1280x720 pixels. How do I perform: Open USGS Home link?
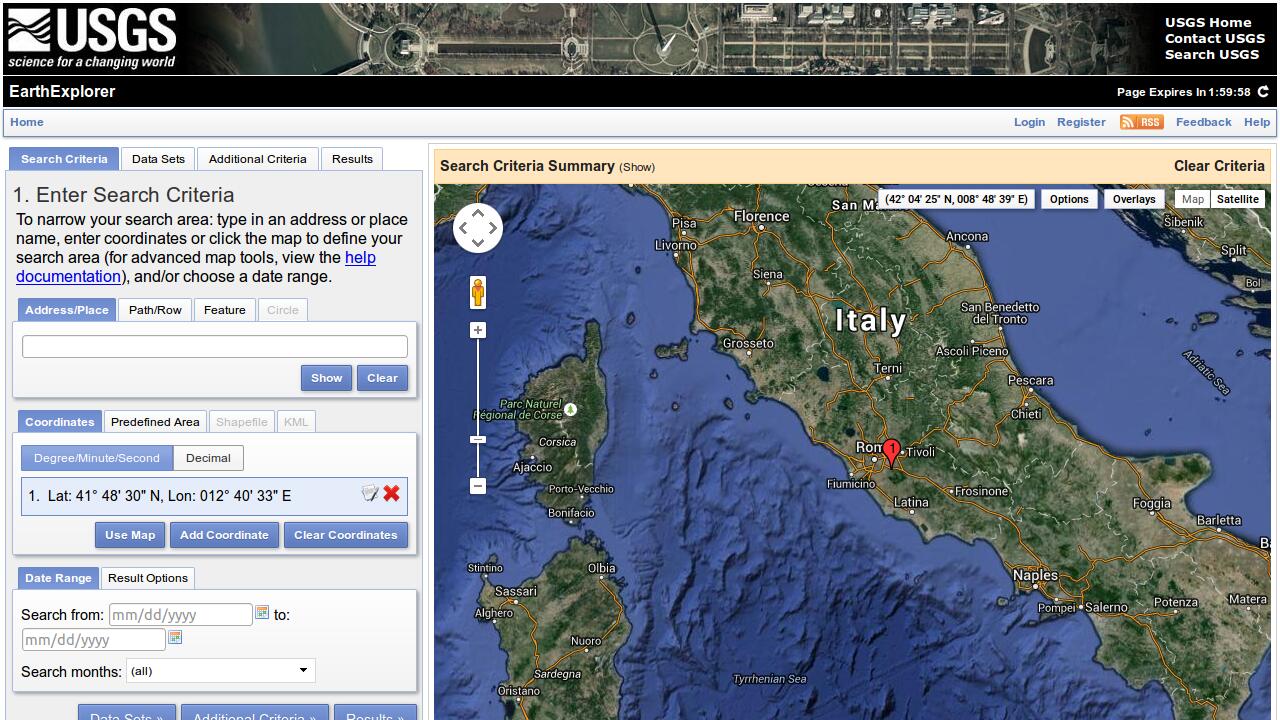click(x=1208, y=22)
